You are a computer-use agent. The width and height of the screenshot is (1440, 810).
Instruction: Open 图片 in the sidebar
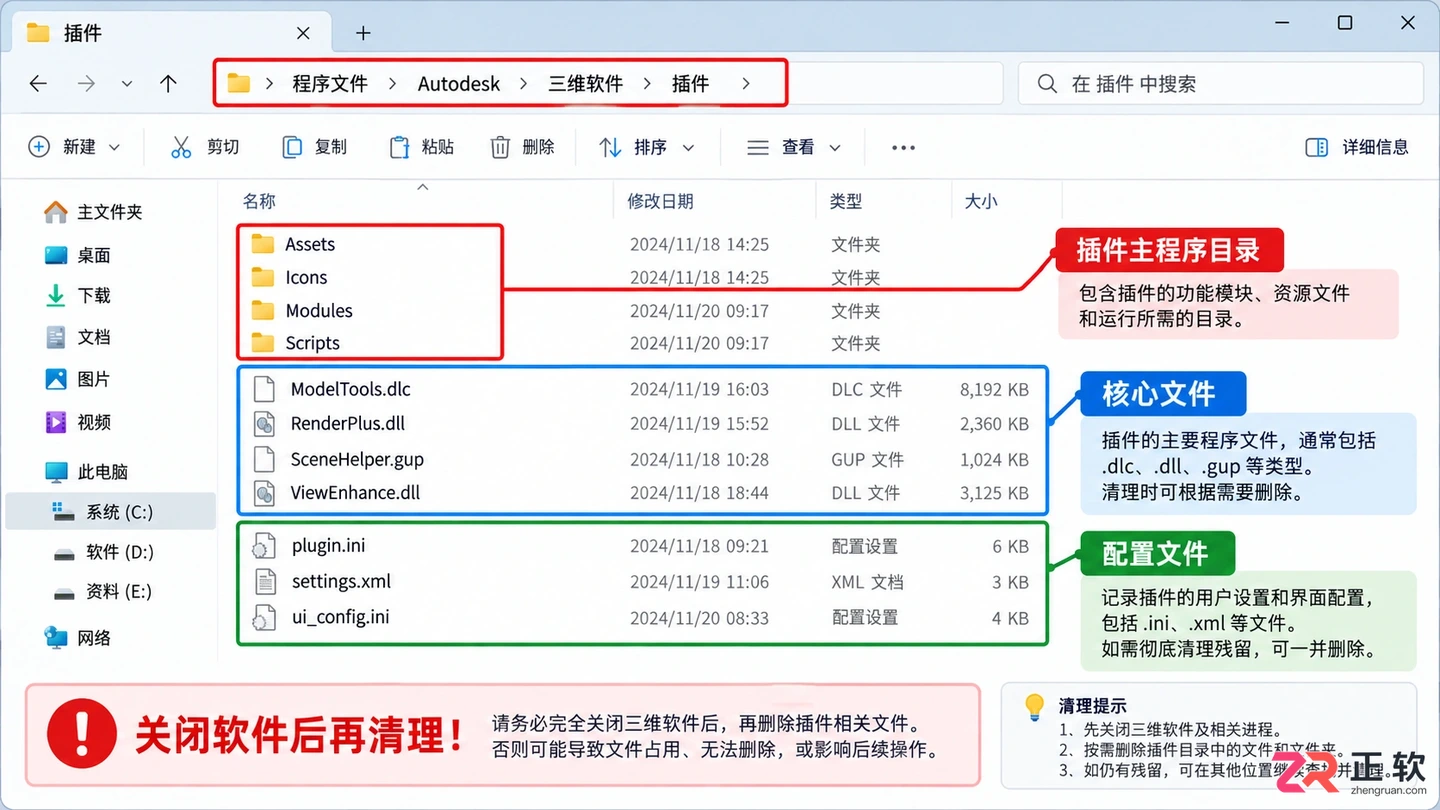pyautogui.click(x=78, y=379)
